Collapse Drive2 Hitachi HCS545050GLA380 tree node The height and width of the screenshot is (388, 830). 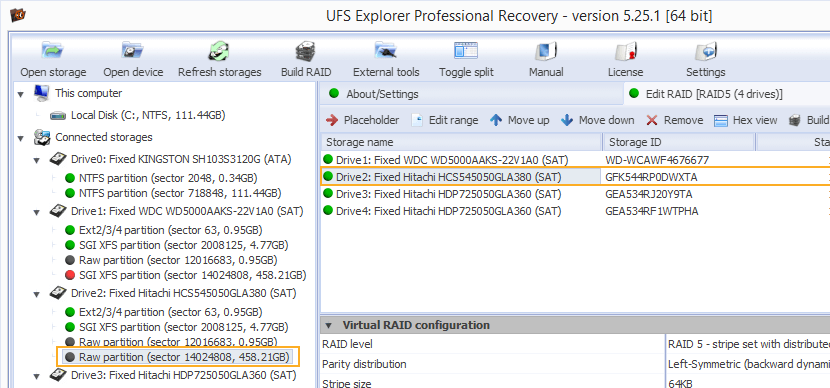pyautogui.click(x=37, y=294)
